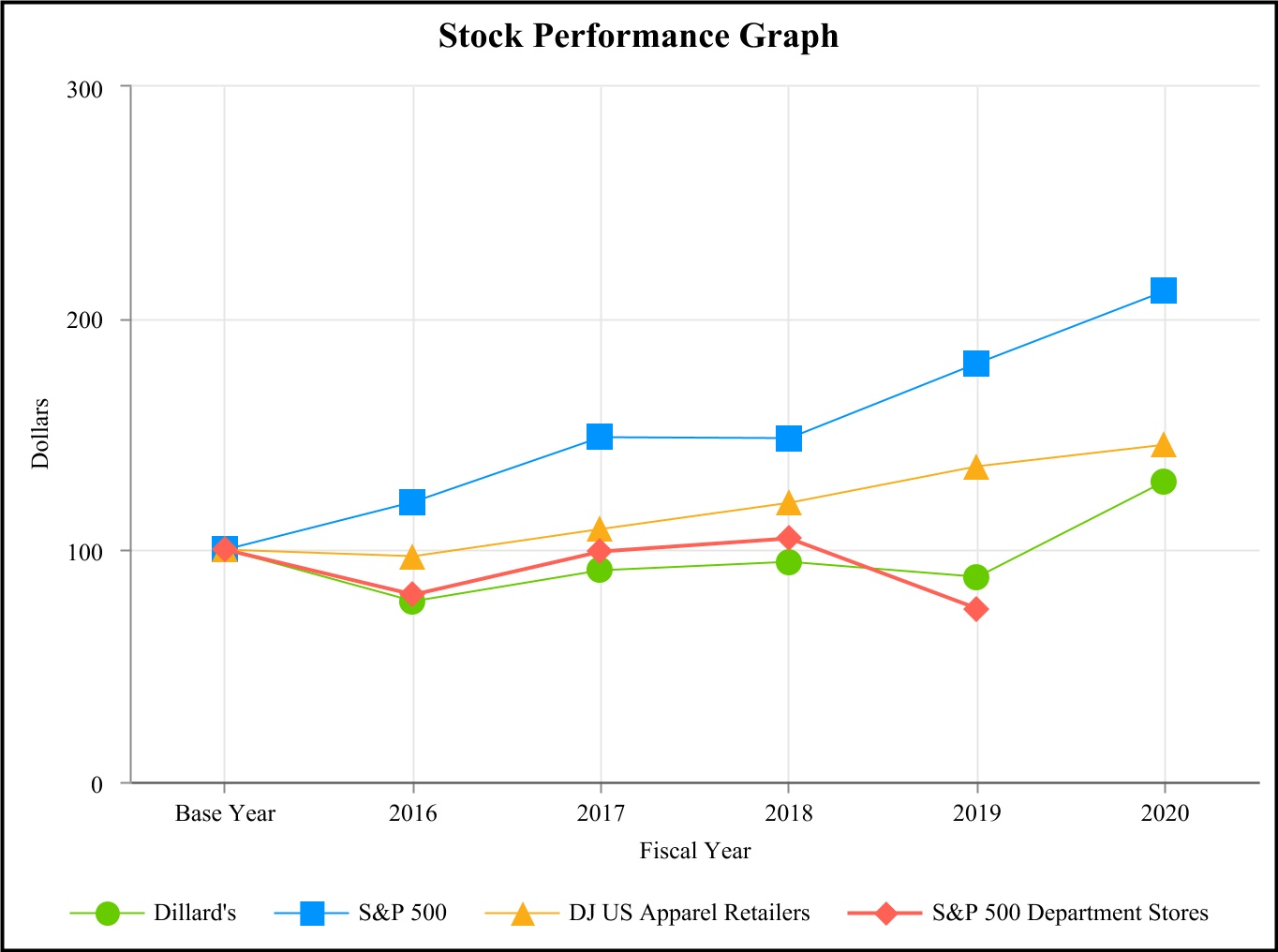Screen dimensions: 1278x952
Task: Click the Dillard's green circle legend icon
Action: 108,913
